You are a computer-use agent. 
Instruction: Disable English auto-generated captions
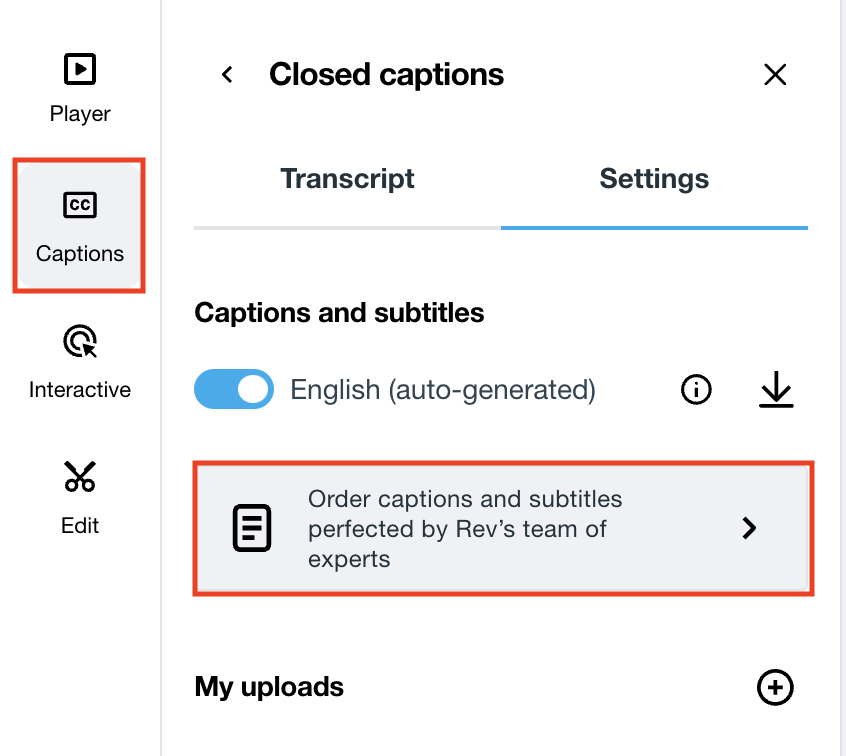pos(234,390)
